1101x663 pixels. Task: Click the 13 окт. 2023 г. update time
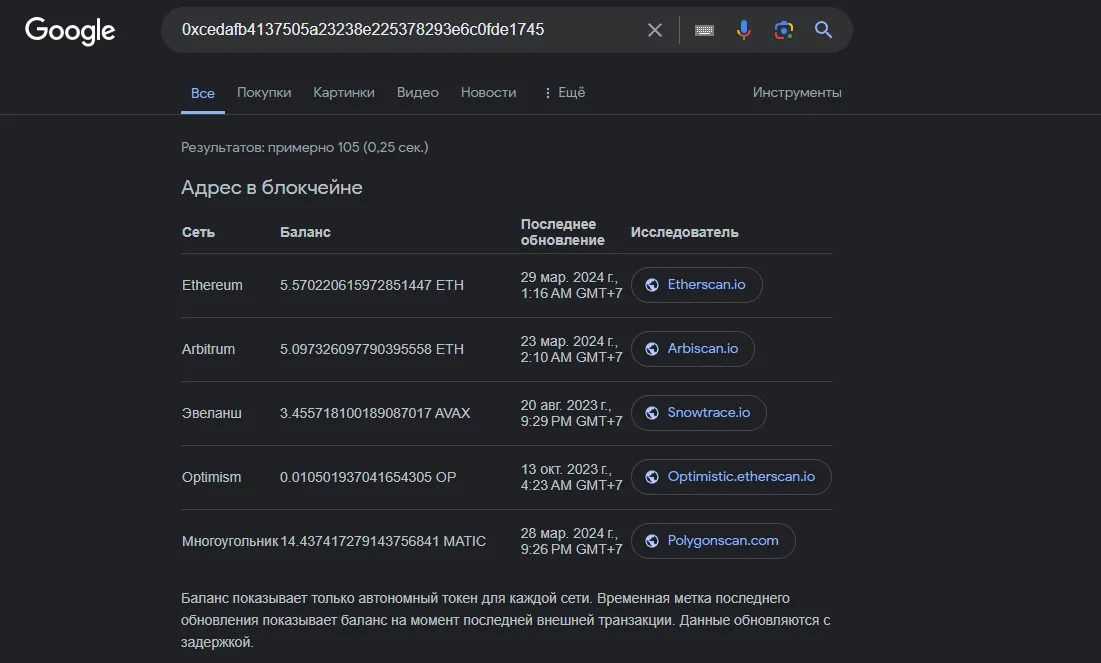(571, 477)
